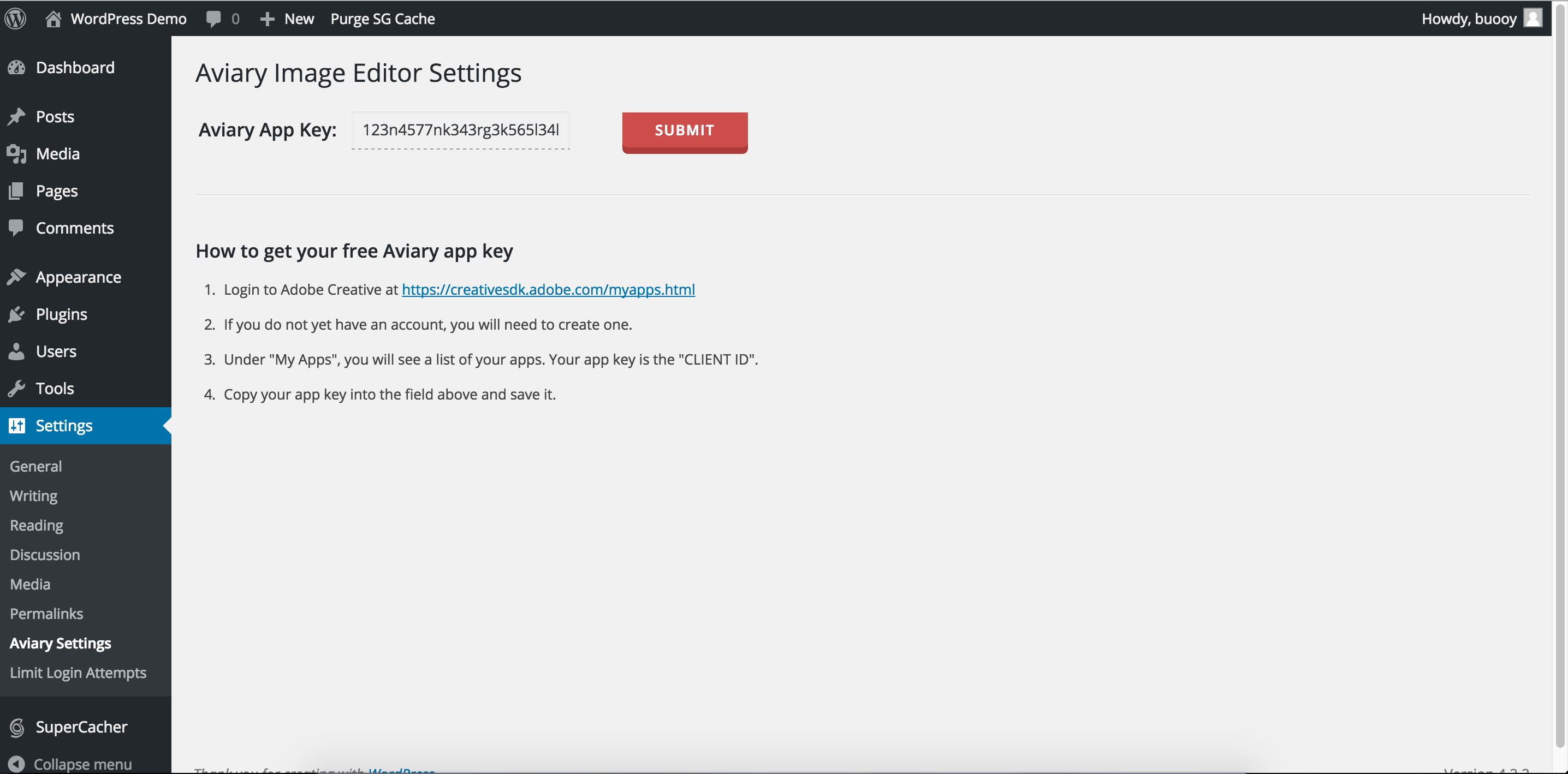Click the Posts pushpin icon
This screenshot has height=774, width=1568.
click(16, 116)
